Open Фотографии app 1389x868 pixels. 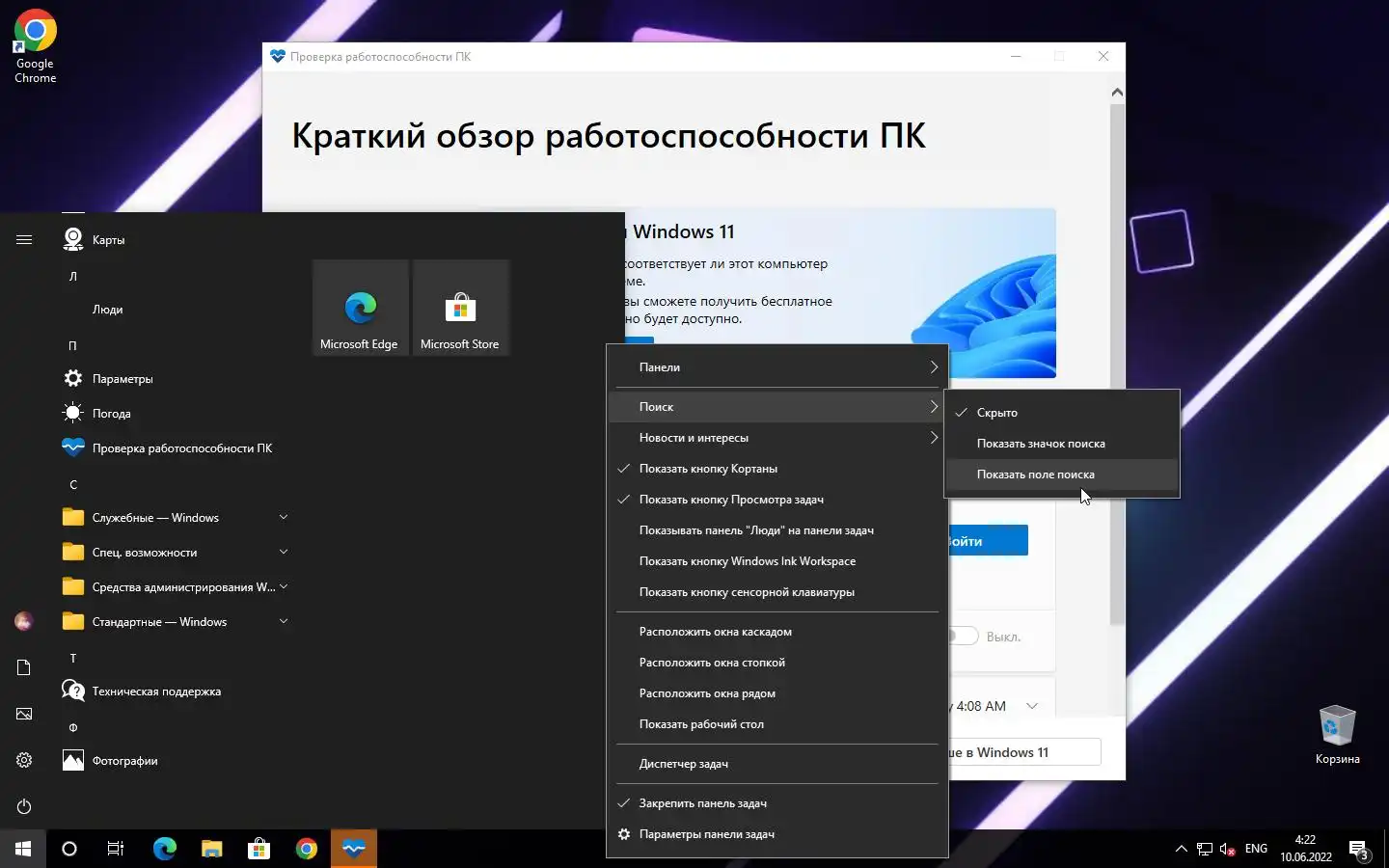click(176, 761)
